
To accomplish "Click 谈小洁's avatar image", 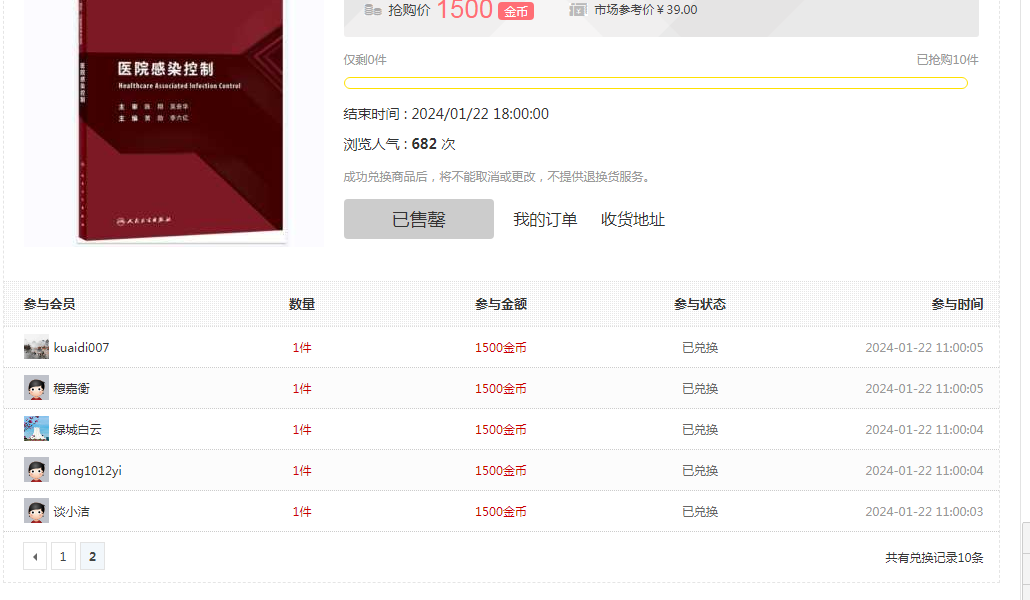I will point(36,510).
